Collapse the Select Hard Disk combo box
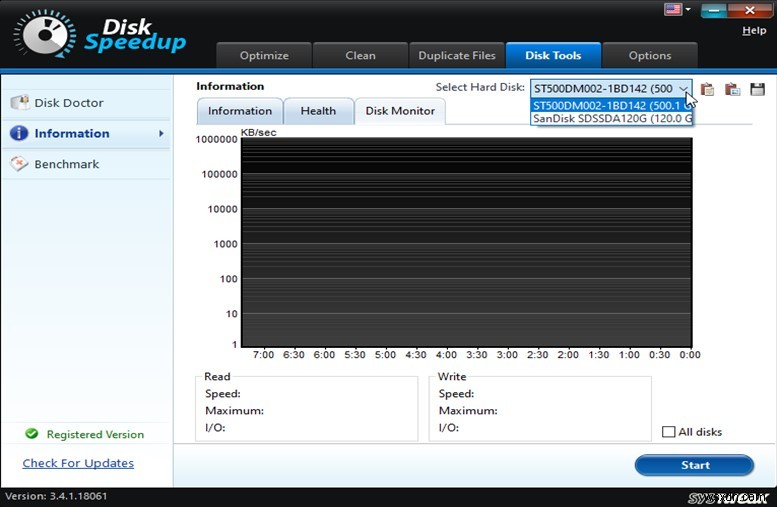777x507 pixels. (611, 89)
